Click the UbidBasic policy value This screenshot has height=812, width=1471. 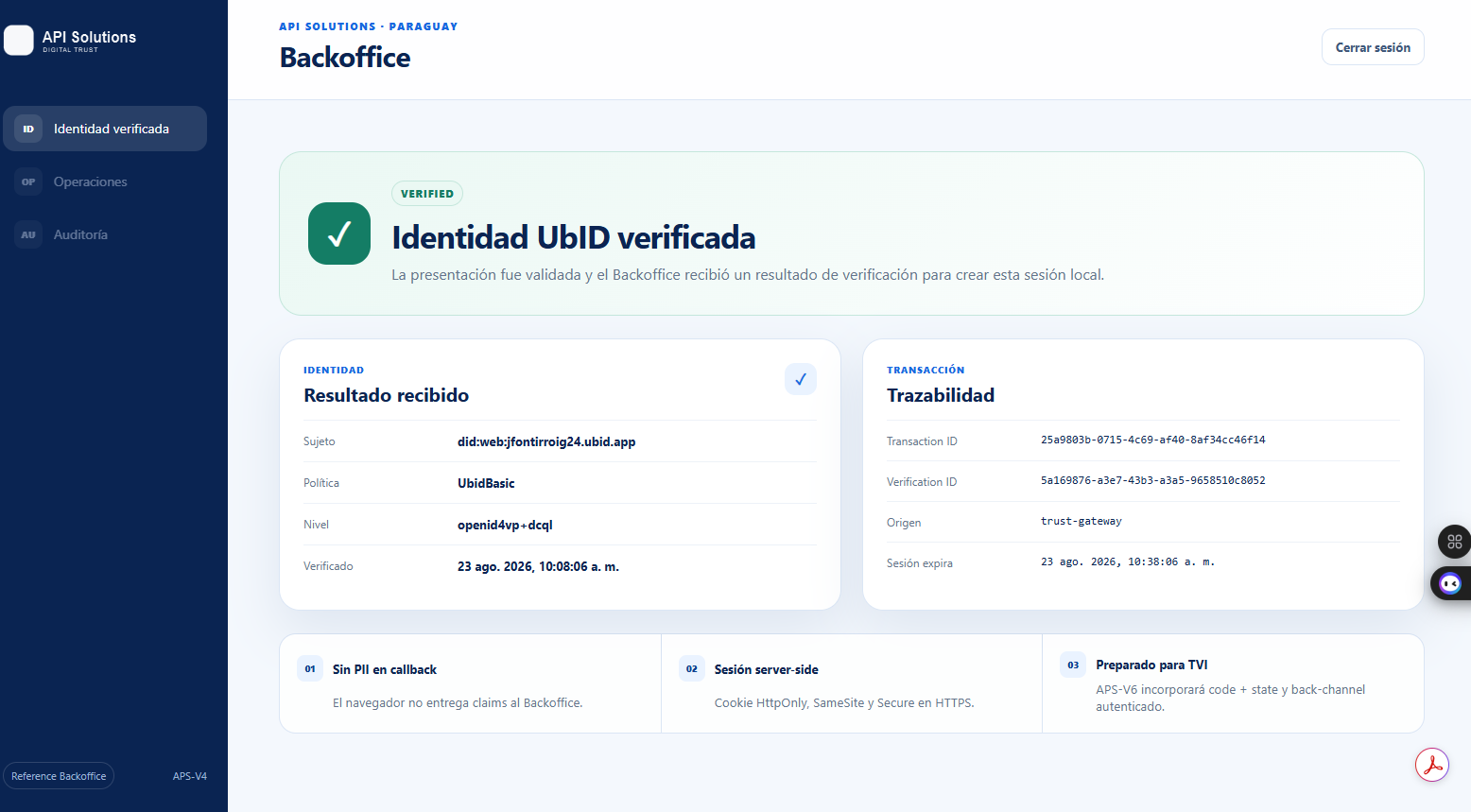pyautogui.click(x=486, y=483)
